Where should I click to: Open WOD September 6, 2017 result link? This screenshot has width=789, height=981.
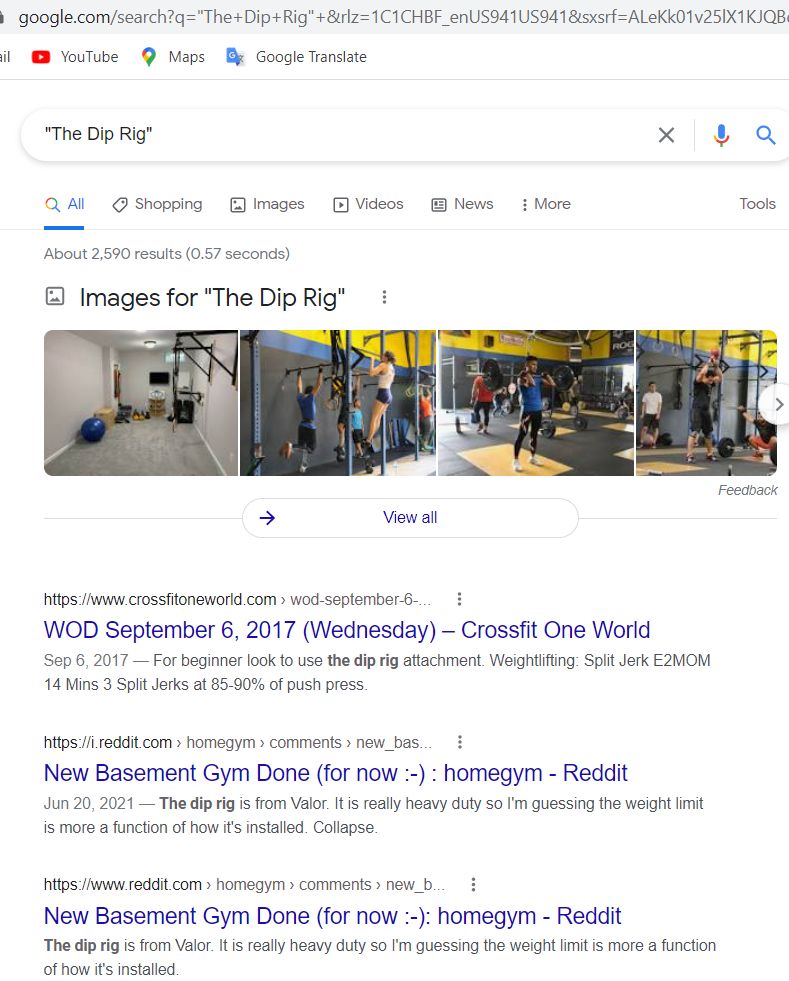coord(347,630)
